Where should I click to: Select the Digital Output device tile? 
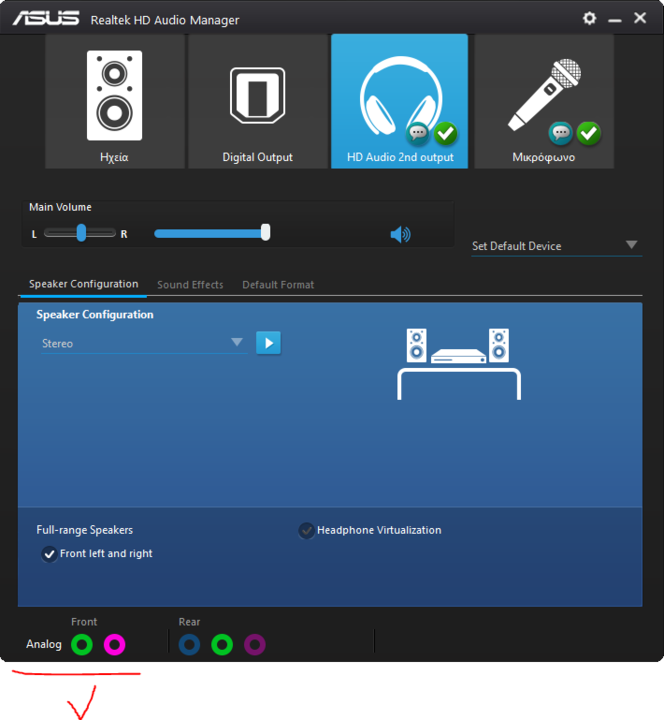coord(258,101)
